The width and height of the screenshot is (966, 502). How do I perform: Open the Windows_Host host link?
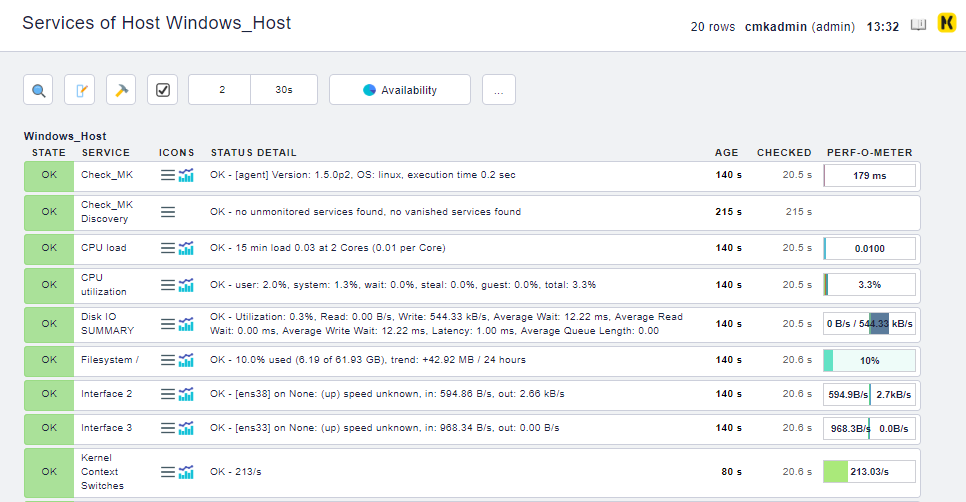pos(65,136)
